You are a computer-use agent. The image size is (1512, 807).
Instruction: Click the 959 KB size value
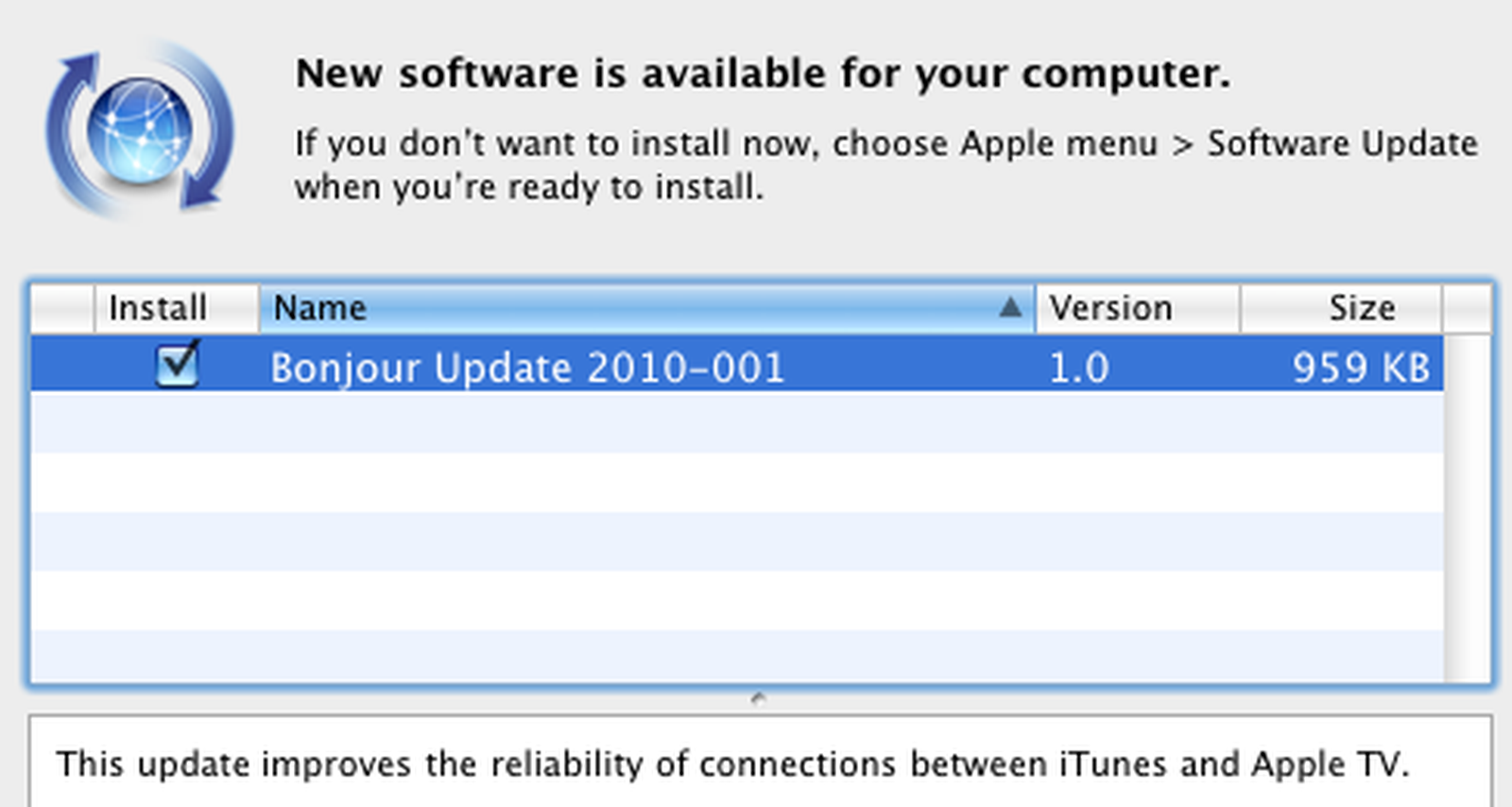pyautogui.click(x=1363, y=368)
